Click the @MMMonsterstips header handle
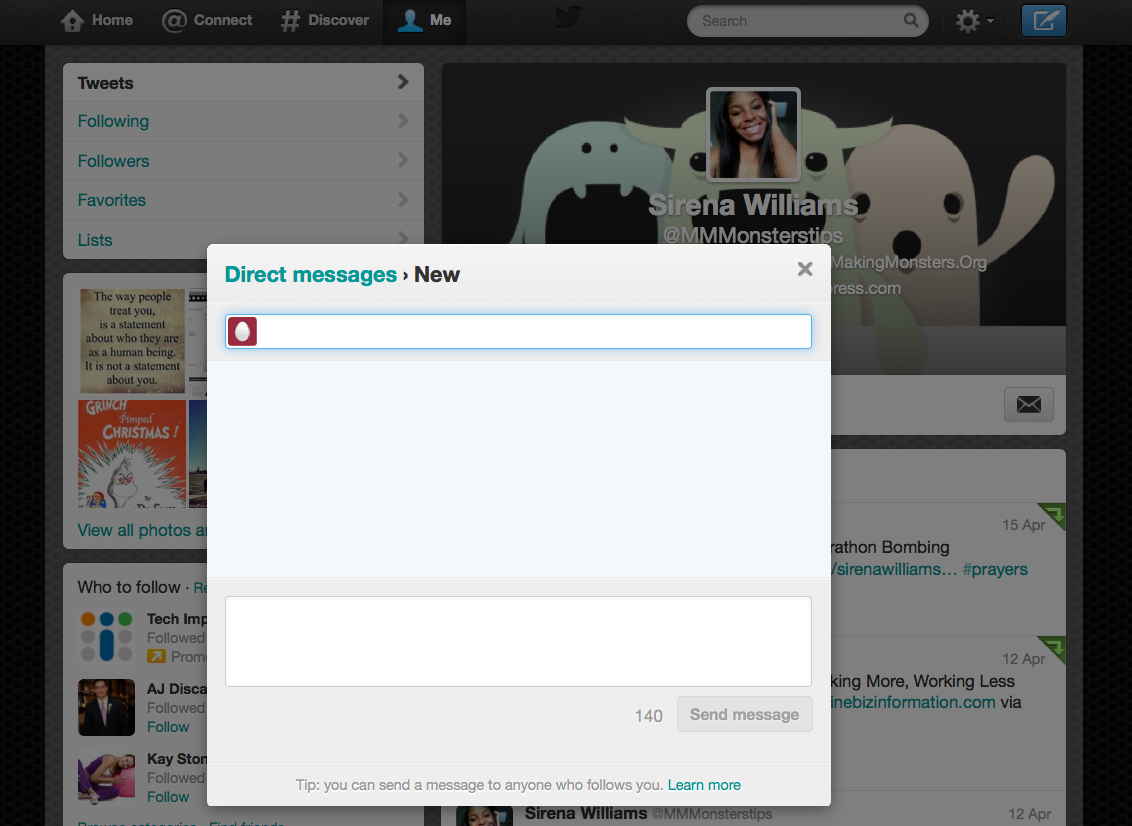Screen dimensions: 1132x826 pos(753,235)
